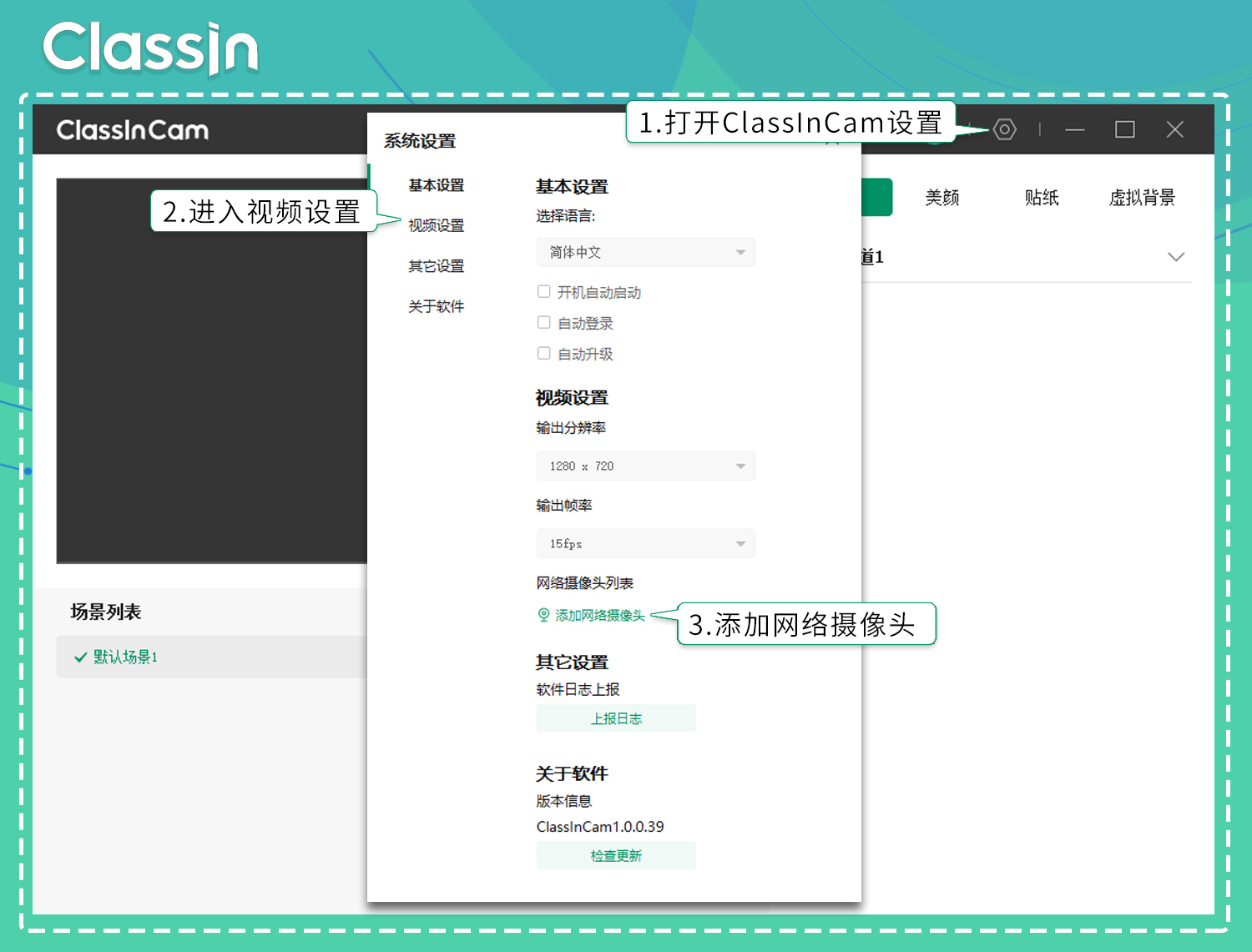The image size is (1252, 952).
Task: Click the 场景列表 heading
Action: [x=106, y=612]
